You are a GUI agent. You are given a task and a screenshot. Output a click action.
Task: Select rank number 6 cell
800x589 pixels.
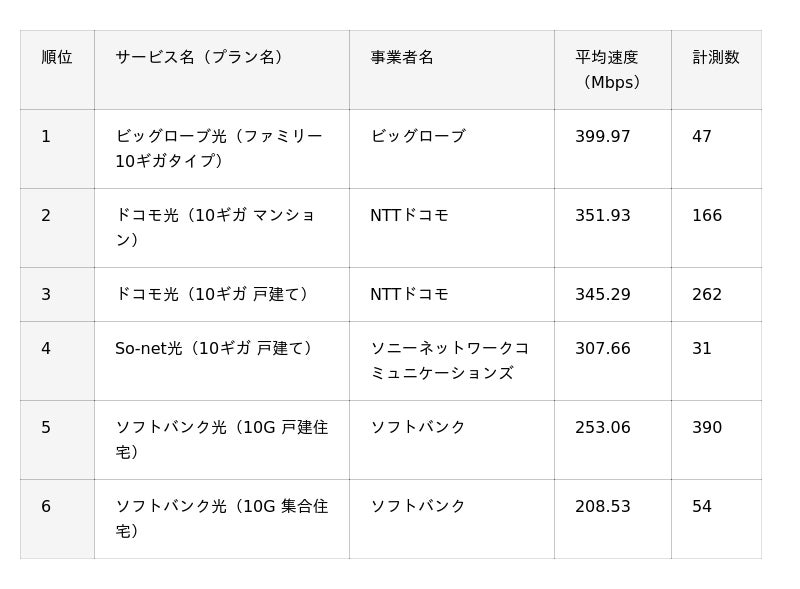click(57, 519)
